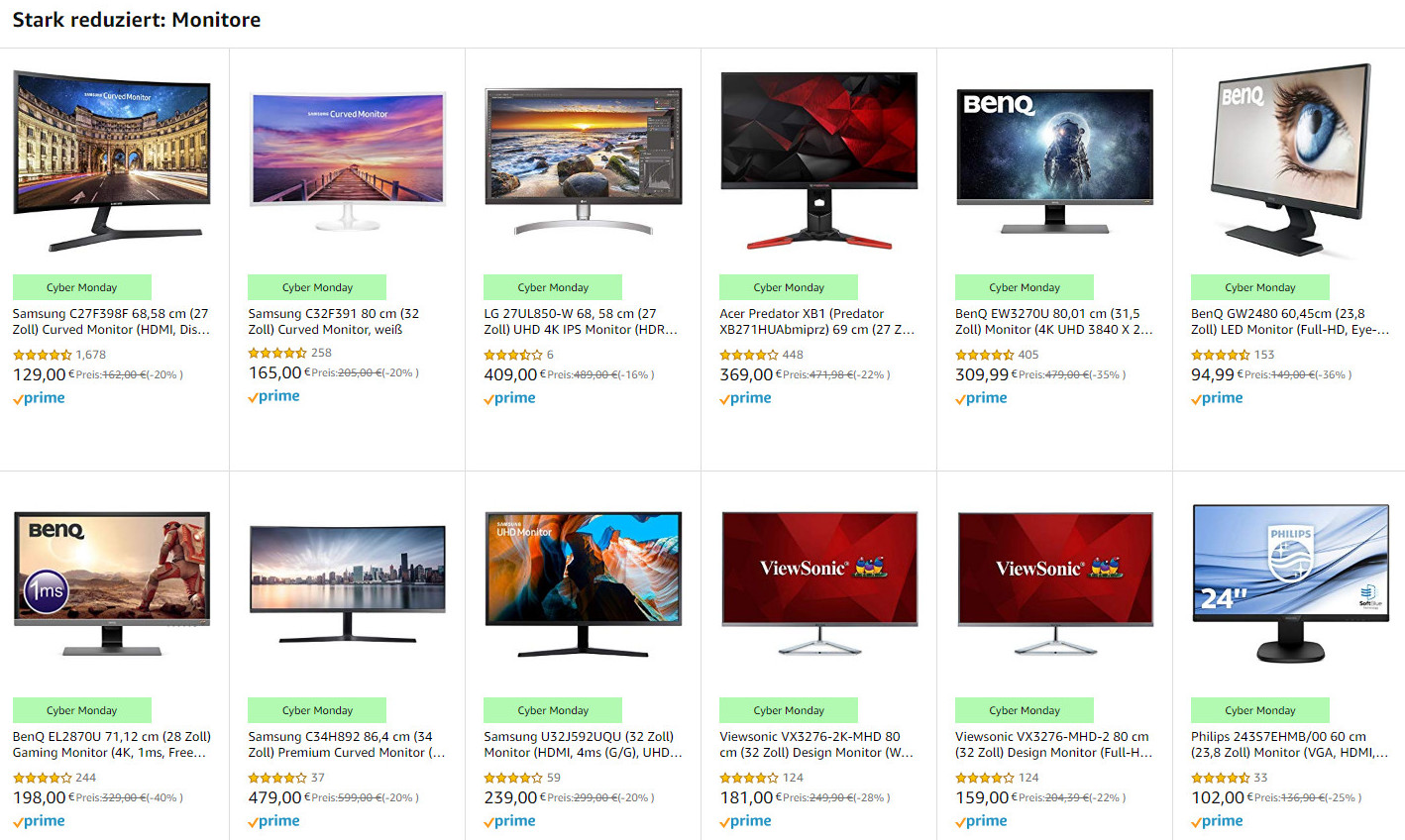
Task: Open star rating of Acer Predator XB1
Action: click(x=749, y=355)
